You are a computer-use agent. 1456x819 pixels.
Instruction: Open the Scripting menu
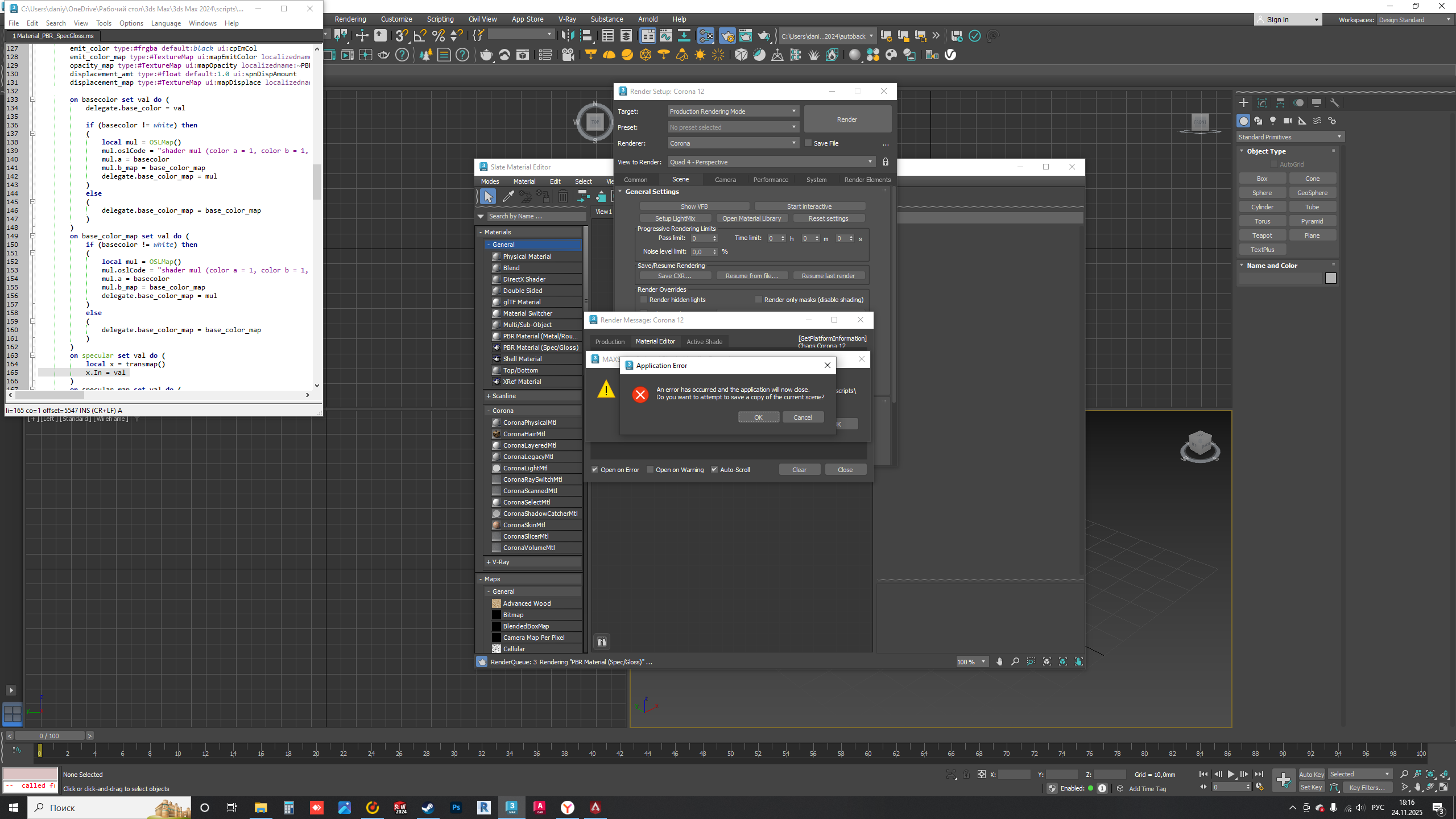(440, 19)
